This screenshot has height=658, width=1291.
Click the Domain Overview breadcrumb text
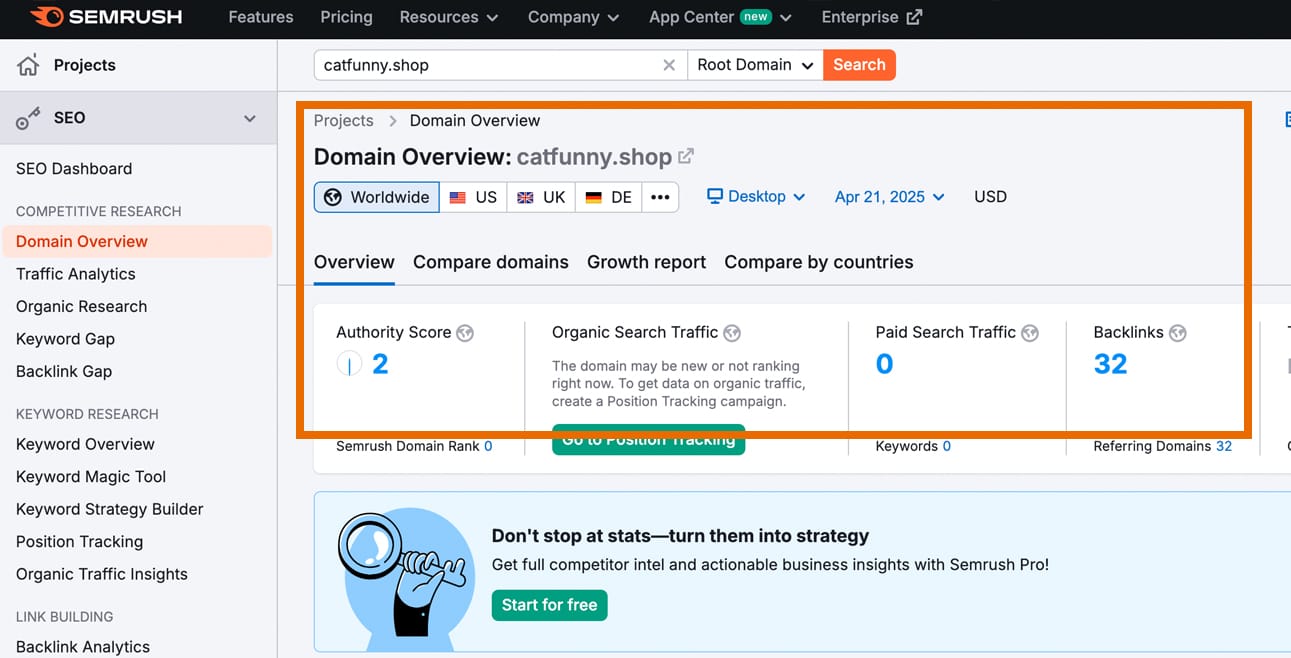[x=475, y=121]
